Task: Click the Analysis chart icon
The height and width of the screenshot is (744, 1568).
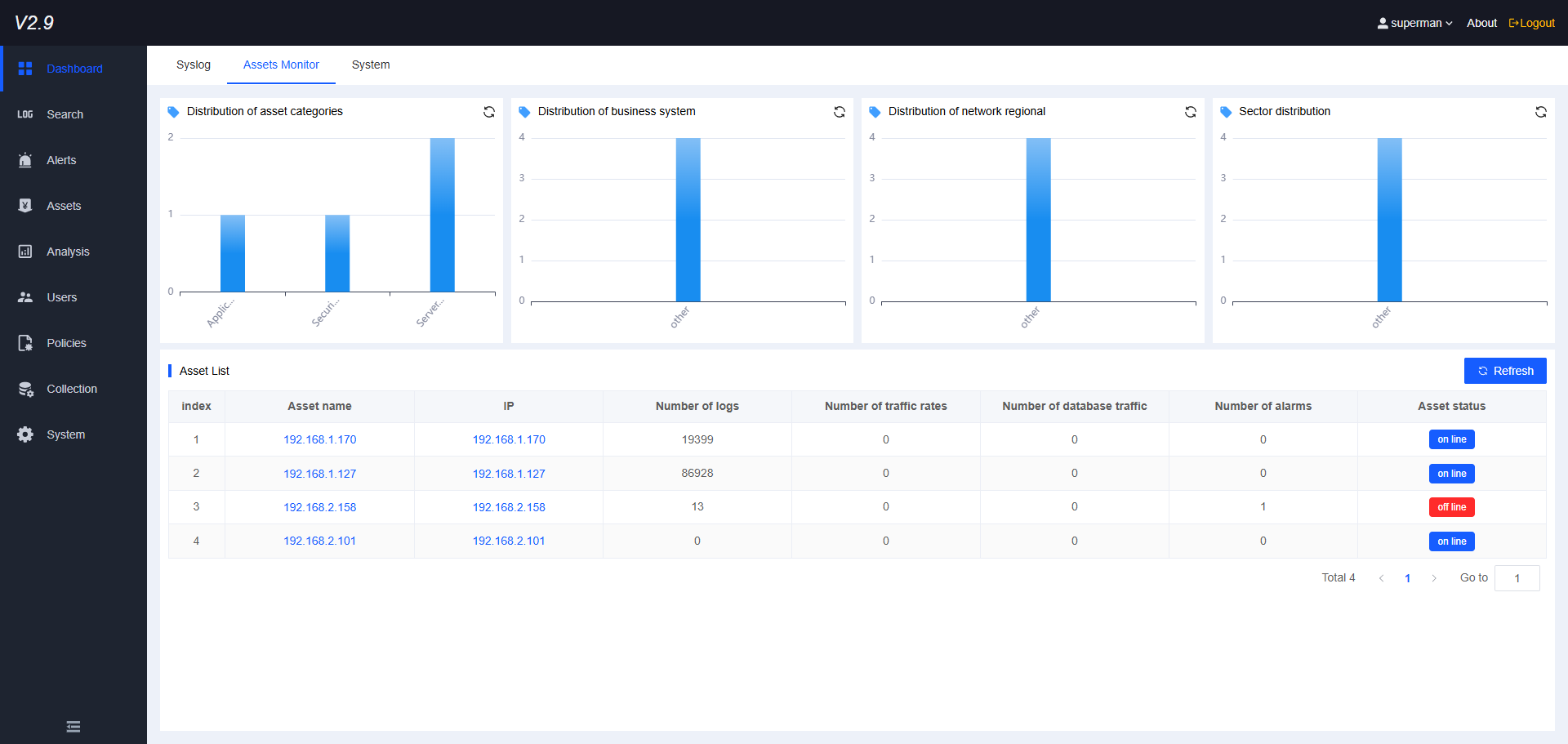Action: (25, 252)
